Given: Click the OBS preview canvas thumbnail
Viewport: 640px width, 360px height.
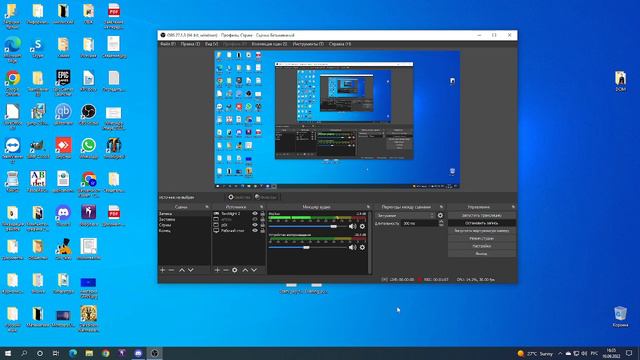Looking at the screenshot, I should [x=337, y=119].
